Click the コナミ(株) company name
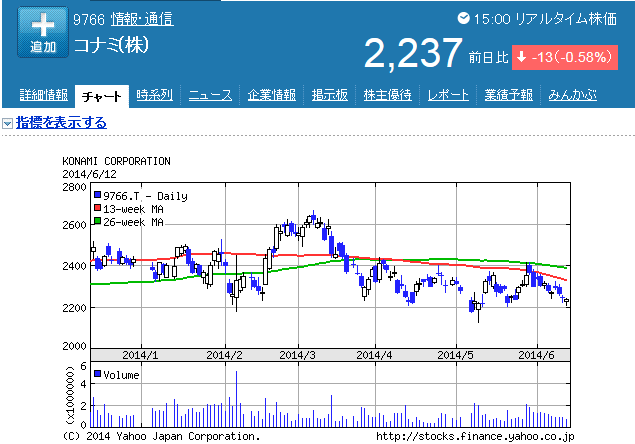Viewport: 635px width, 444px height. [111, 45]
